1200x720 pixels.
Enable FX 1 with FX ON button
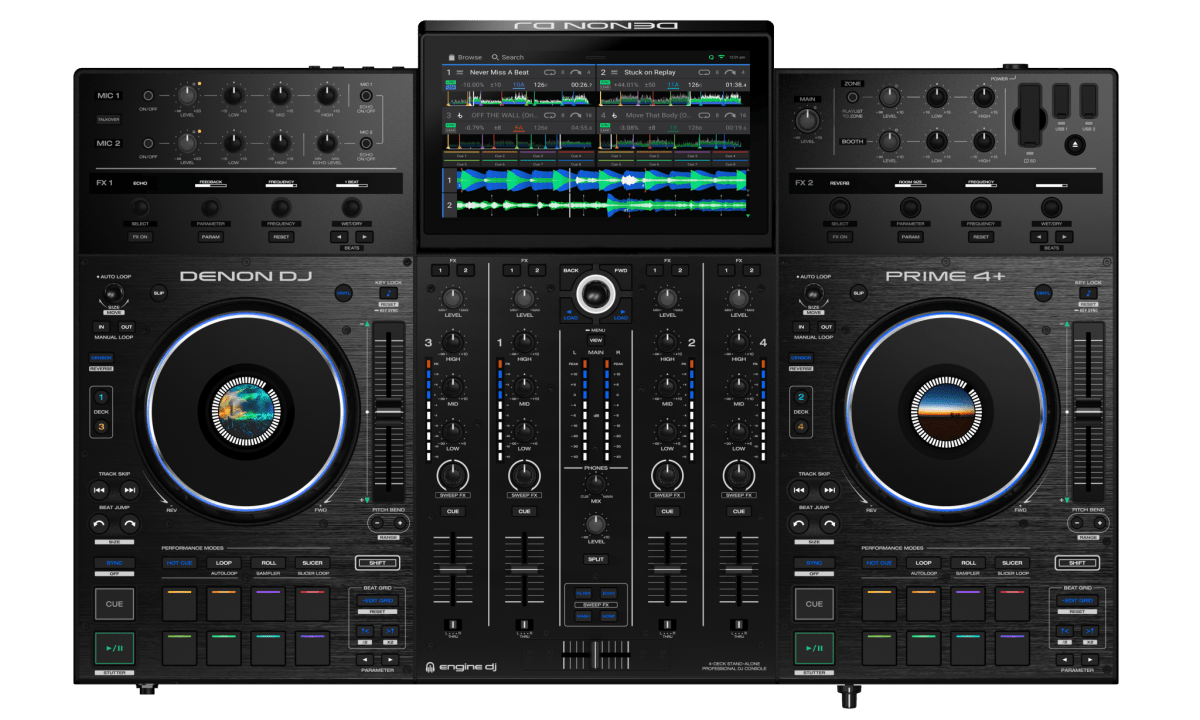140,237
